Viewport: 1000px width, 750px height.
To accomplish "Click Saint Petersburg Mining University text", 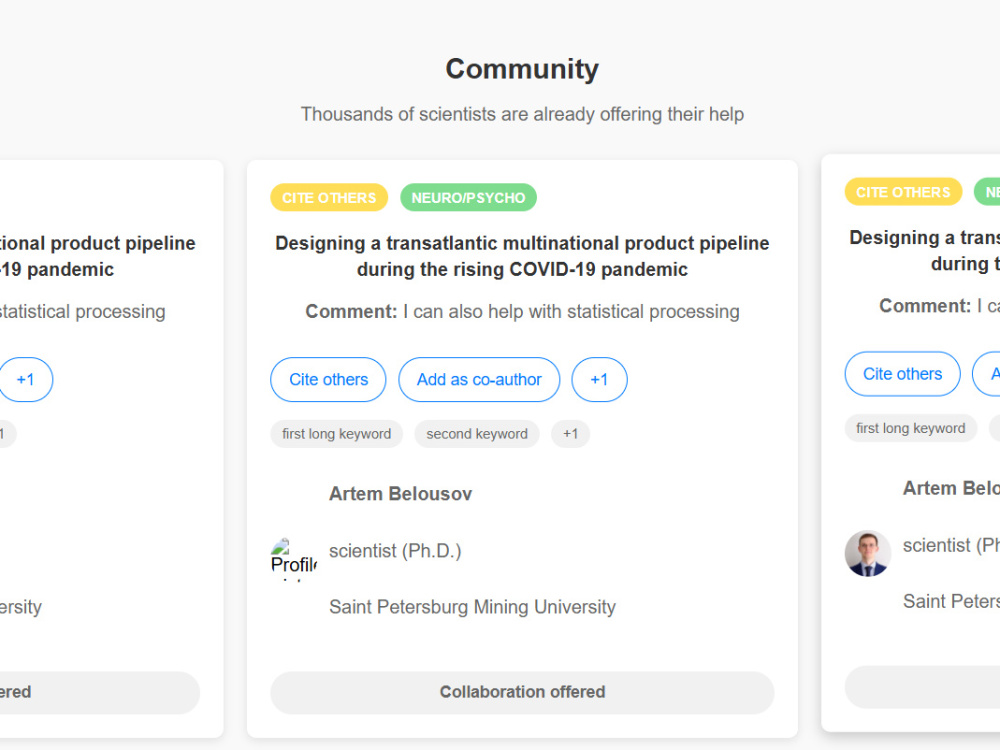I will [473, 607].
